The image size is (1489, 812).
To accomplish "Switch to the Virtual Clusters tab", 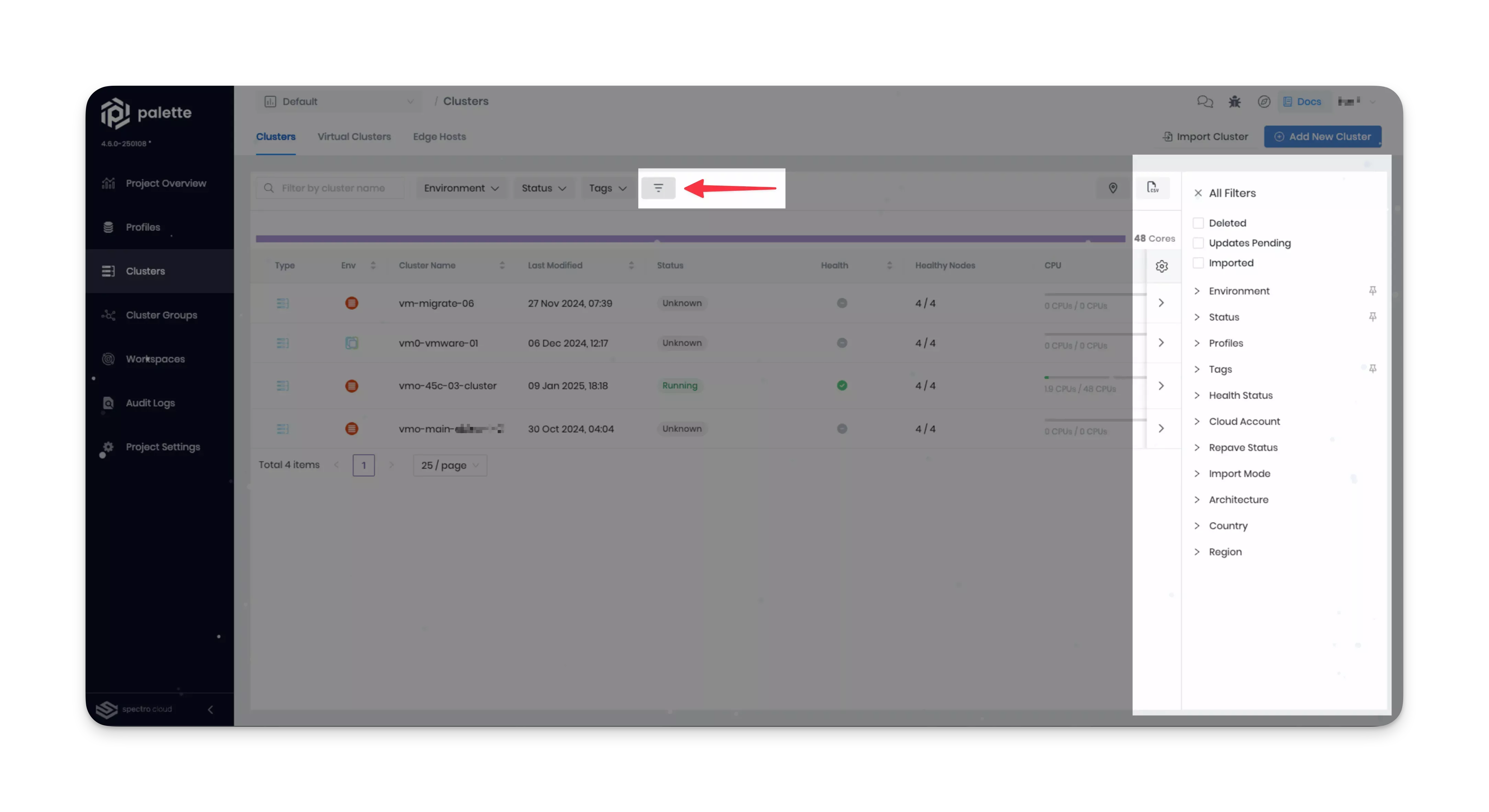I will (x=354, y=136).
